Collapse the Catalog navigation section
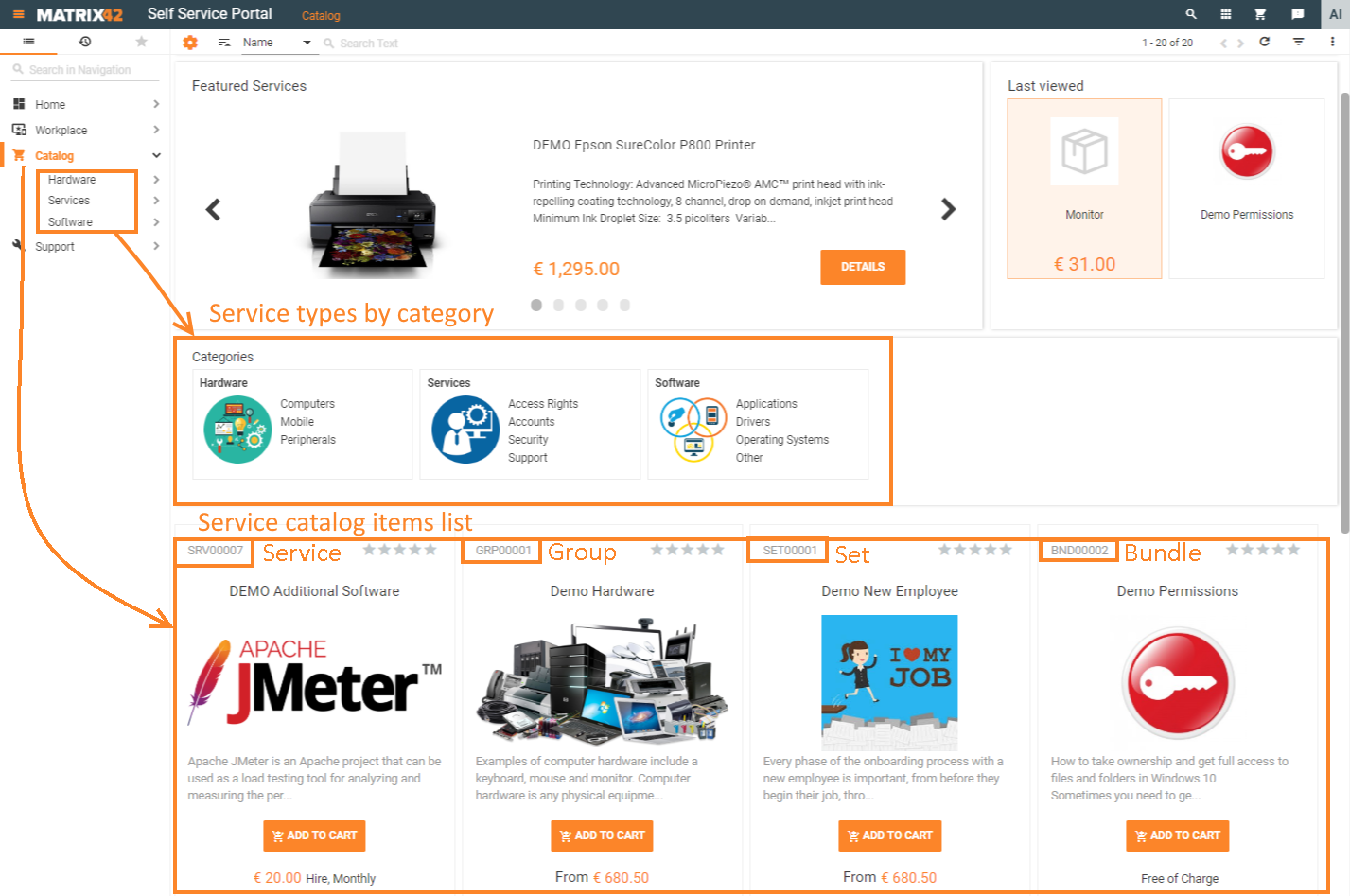Viewport: 1350px width, 896px height. coord(155,155)
